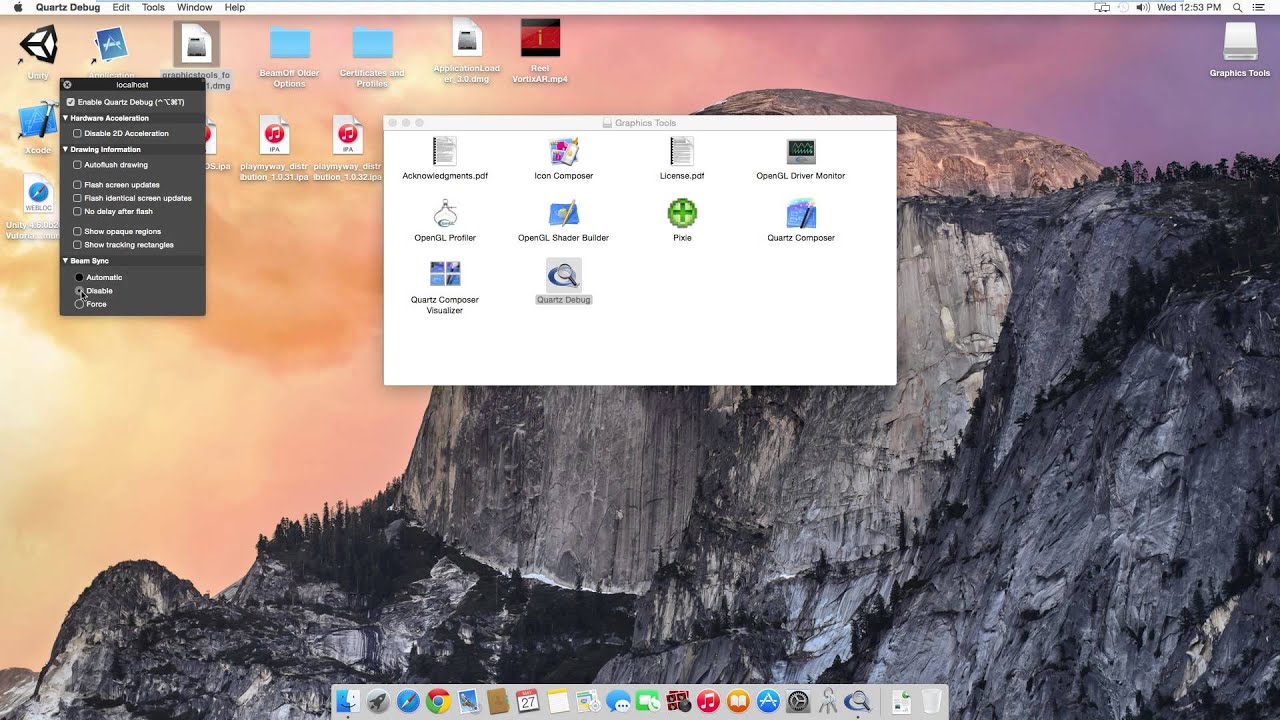Open the Calendar app in the Dock
This screenshot has width=1280, height=720.
point(528,701)
